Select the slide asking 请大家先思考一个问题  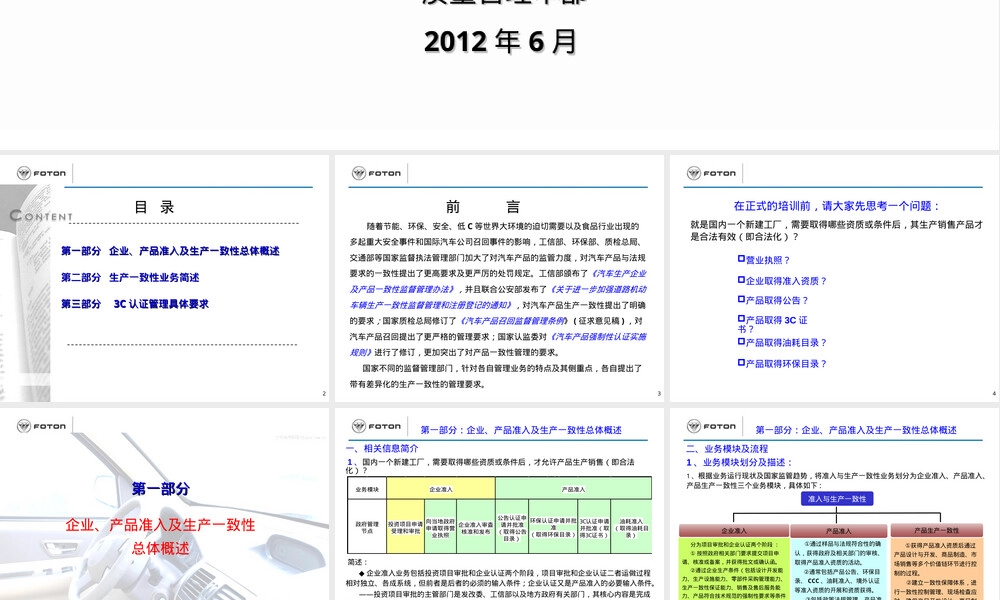(834, 278)
